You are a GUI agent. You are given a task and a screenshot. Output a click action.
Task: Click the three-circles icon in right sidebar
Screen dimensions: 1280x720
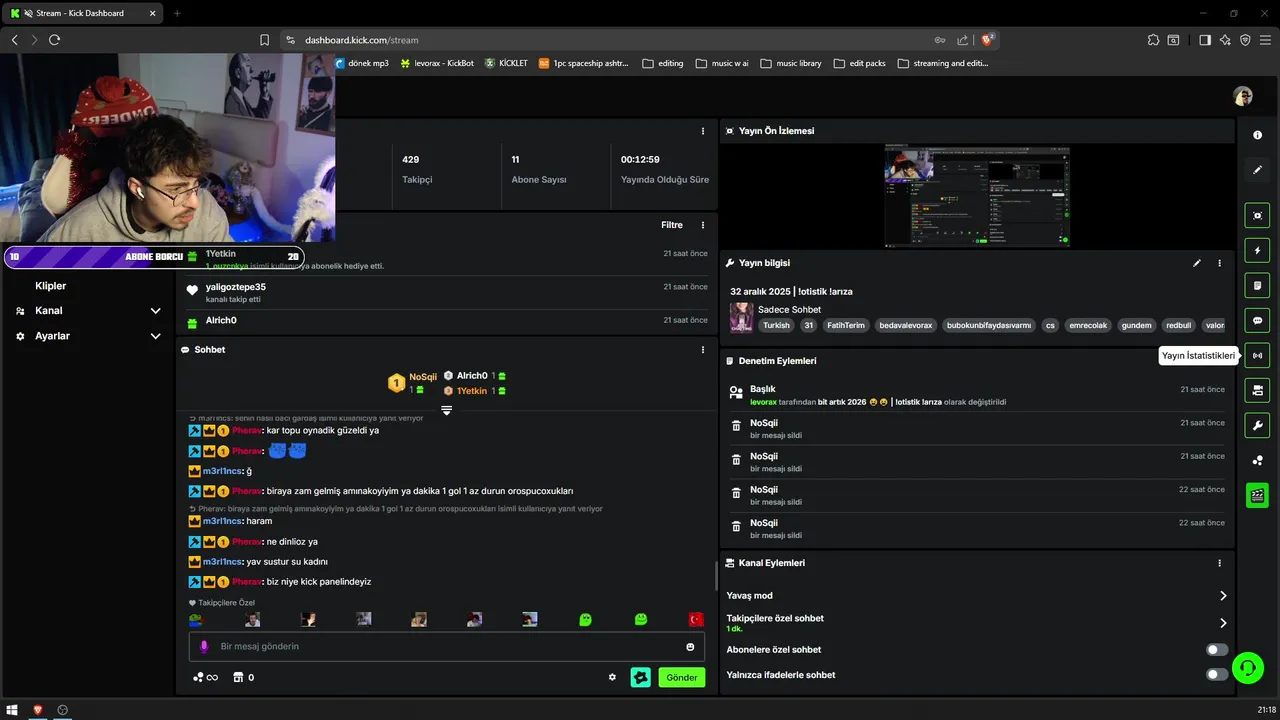tap(1257, 460)
